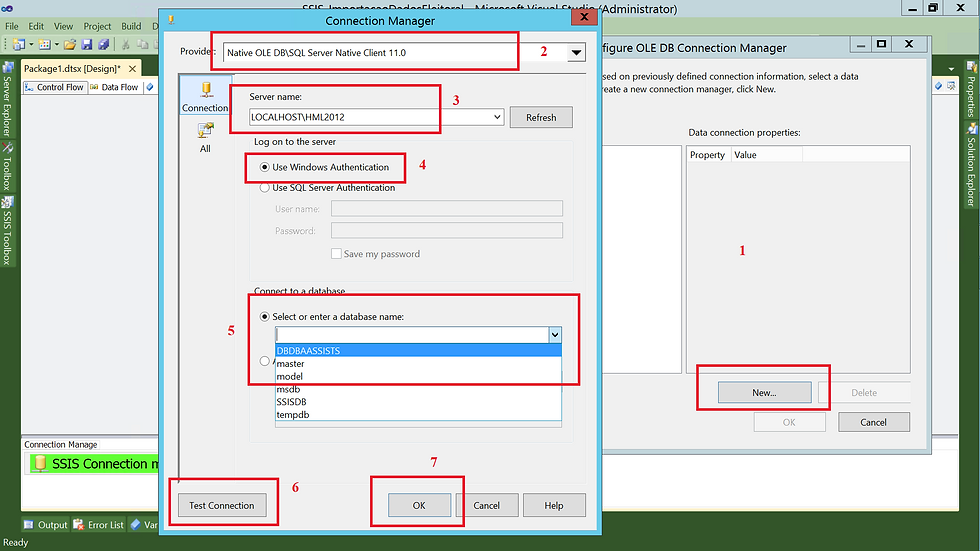Click the Cut scissors icon
The width and height of the screenshot is (980, 551).
tap(126, 44)
